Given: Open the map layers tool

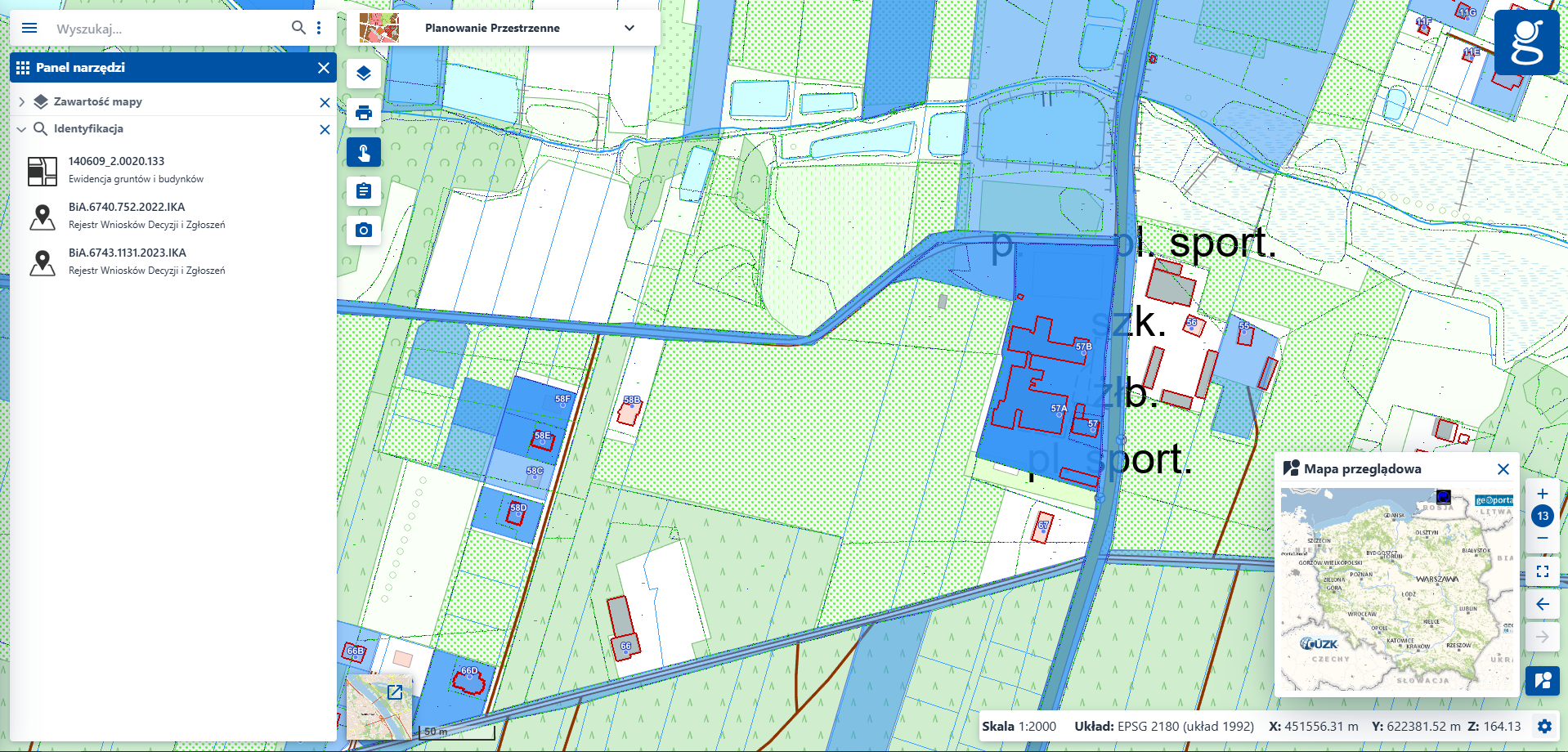Looking at the screenshot, I should pyautogui.click(x=364, y=74).
